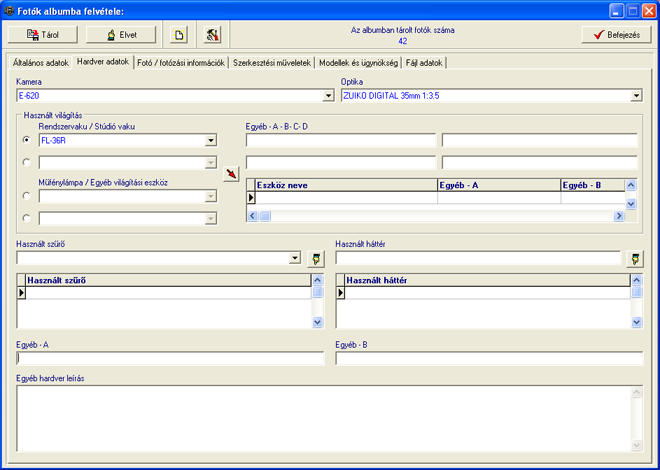Click lighting grid scroll-right arrow
The width and height of the screenshot is (660, 470).
(x=619, y=216)
